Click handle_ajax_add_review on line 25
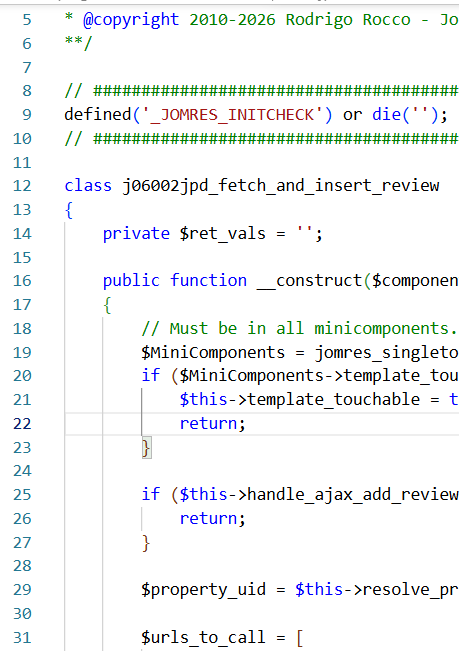Viewport: 459px width, 651px height. pyautogui.click(x=353, y=495)
